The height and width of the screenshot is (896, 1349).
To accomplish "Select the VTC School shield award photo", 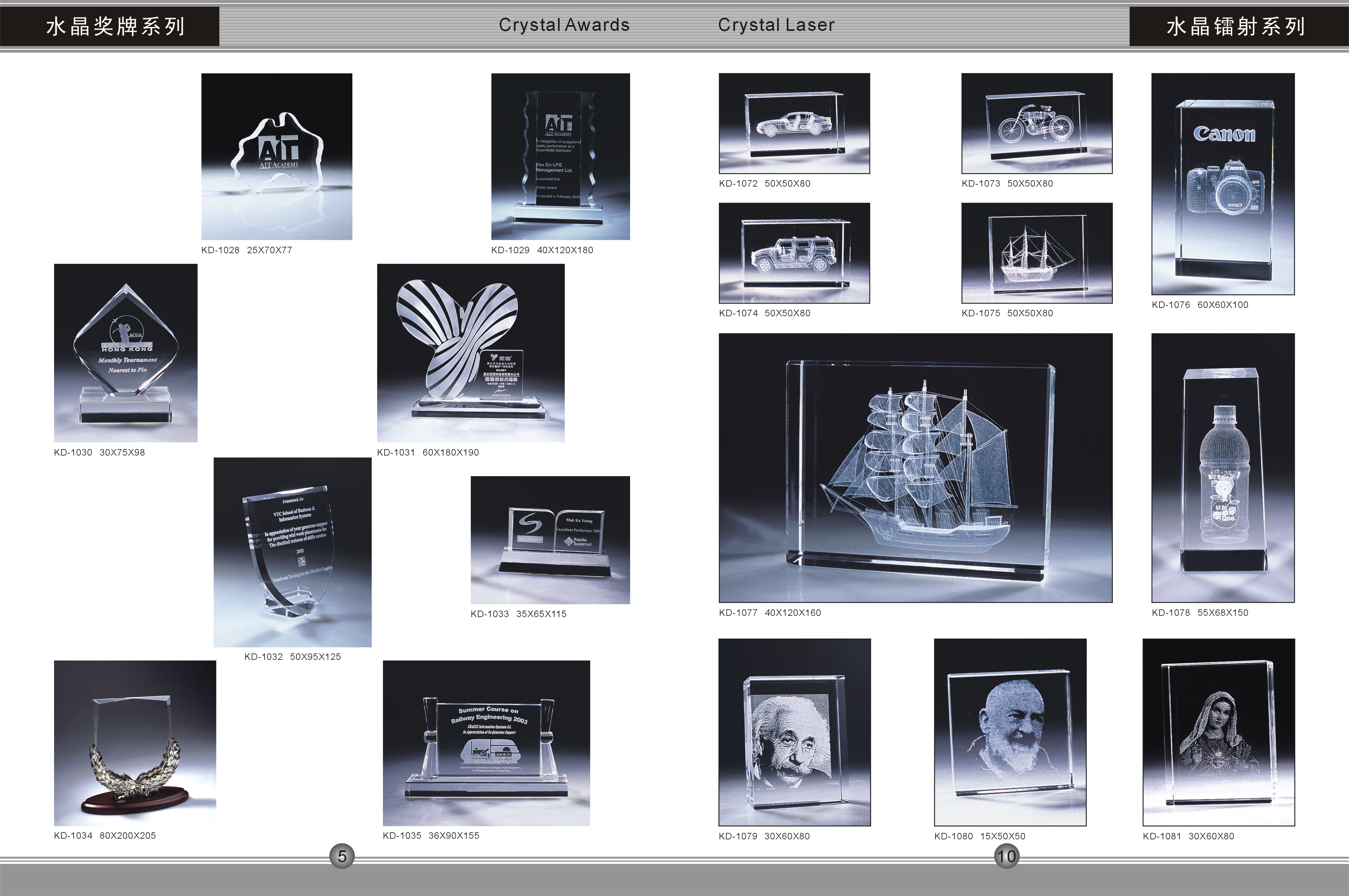I will click(x=292, y=552).
